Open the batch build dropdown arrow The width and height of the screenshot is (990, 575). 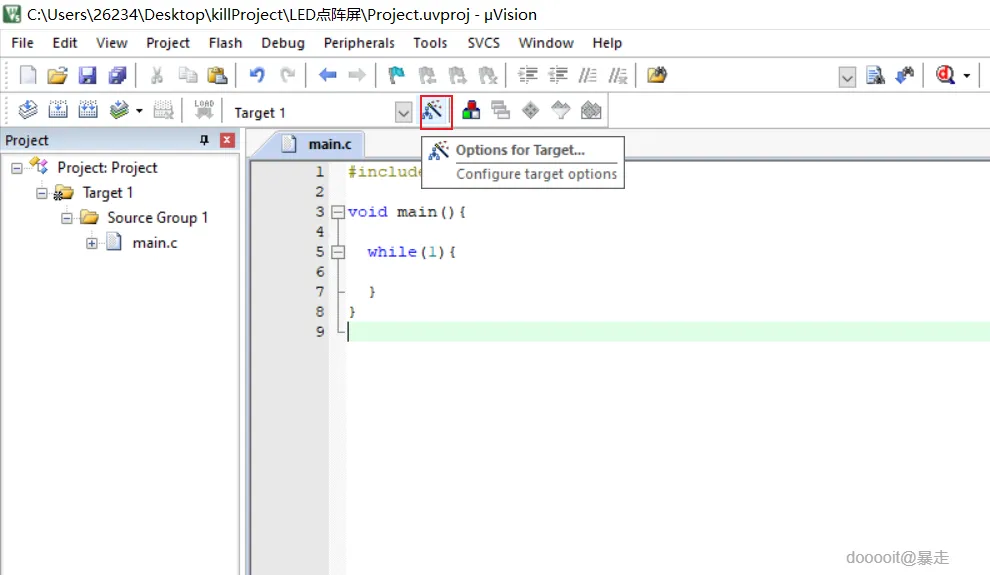tap(139, 111)
